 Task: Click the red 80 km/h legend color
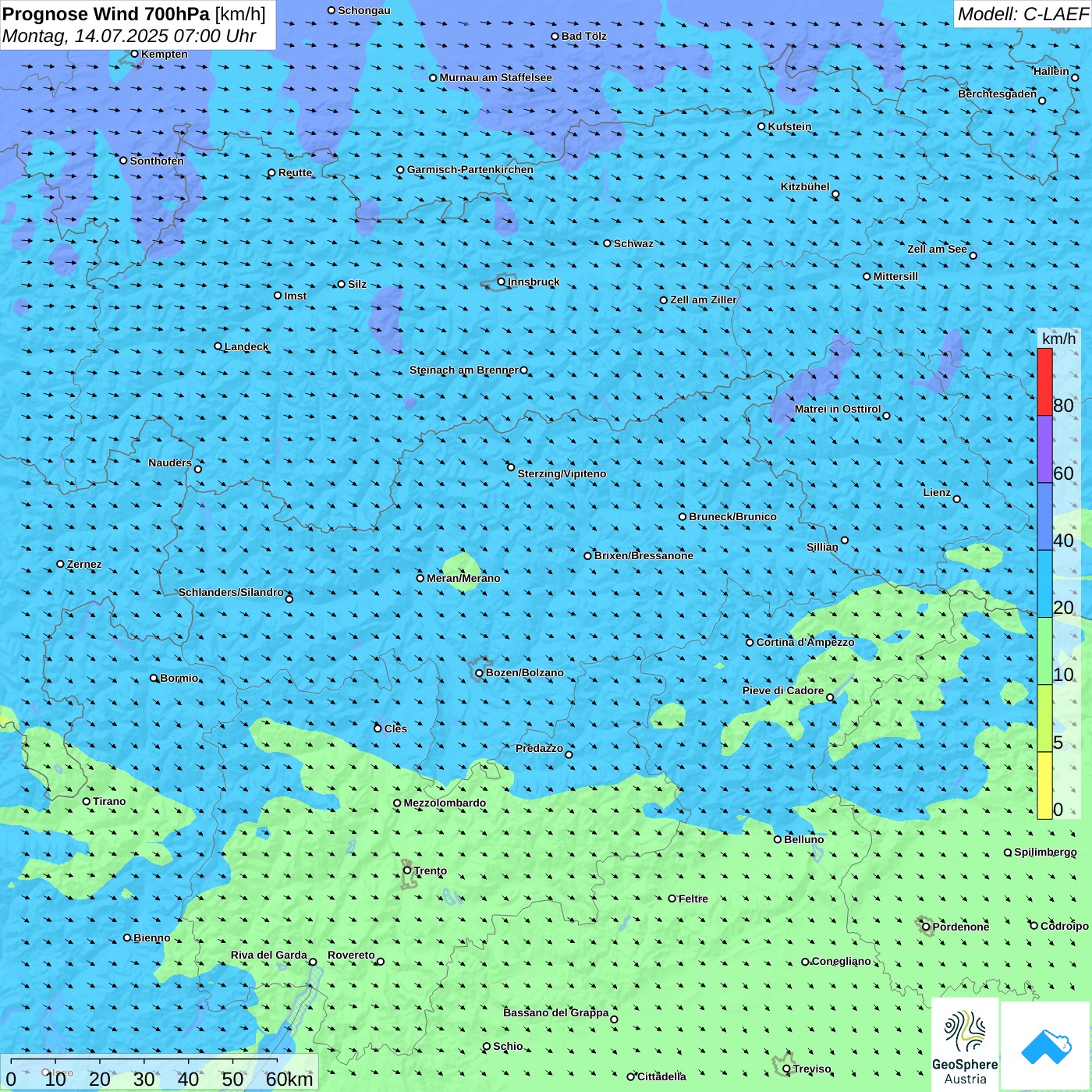1044,381
